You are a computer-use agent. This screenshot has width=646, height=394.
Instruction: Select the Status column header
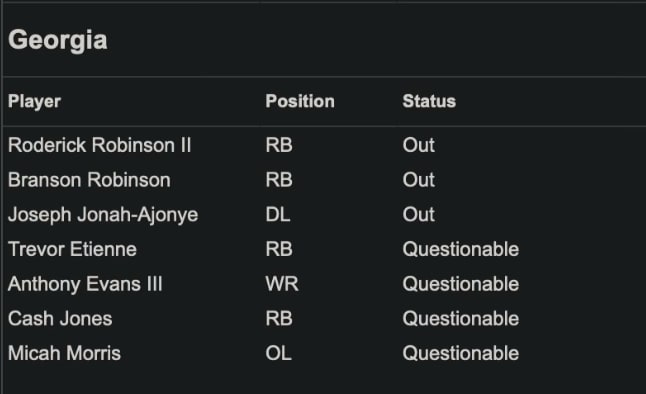[x=429, y=101]
